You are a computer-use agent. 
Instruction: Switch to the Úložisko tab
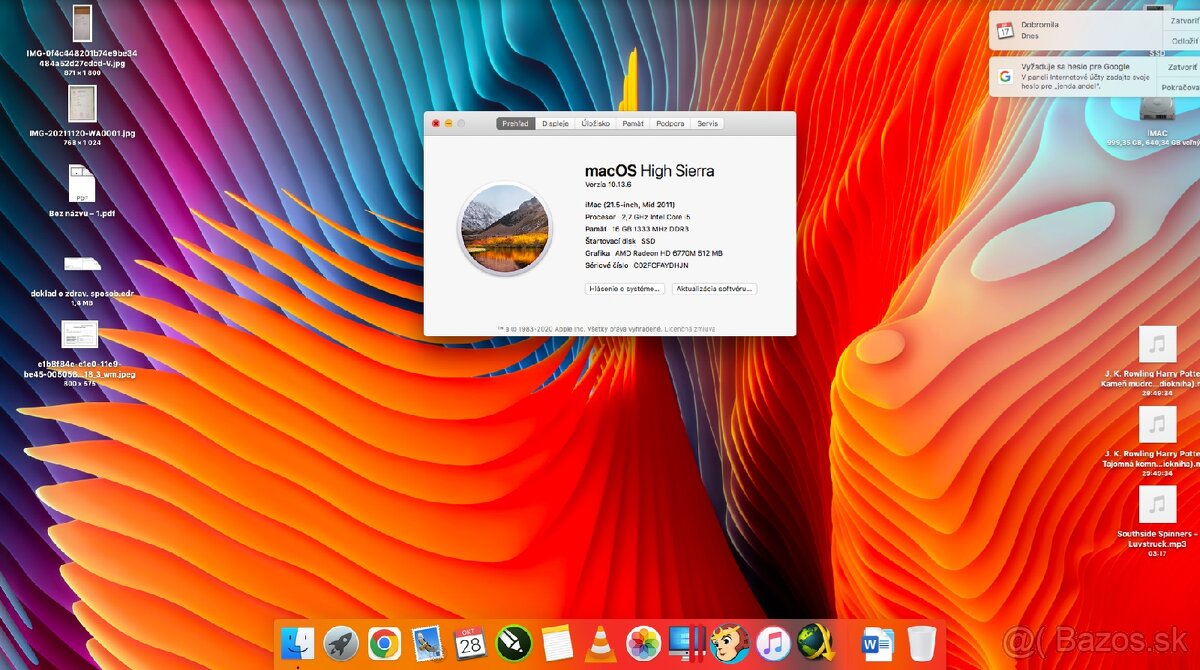click(596, 124)
